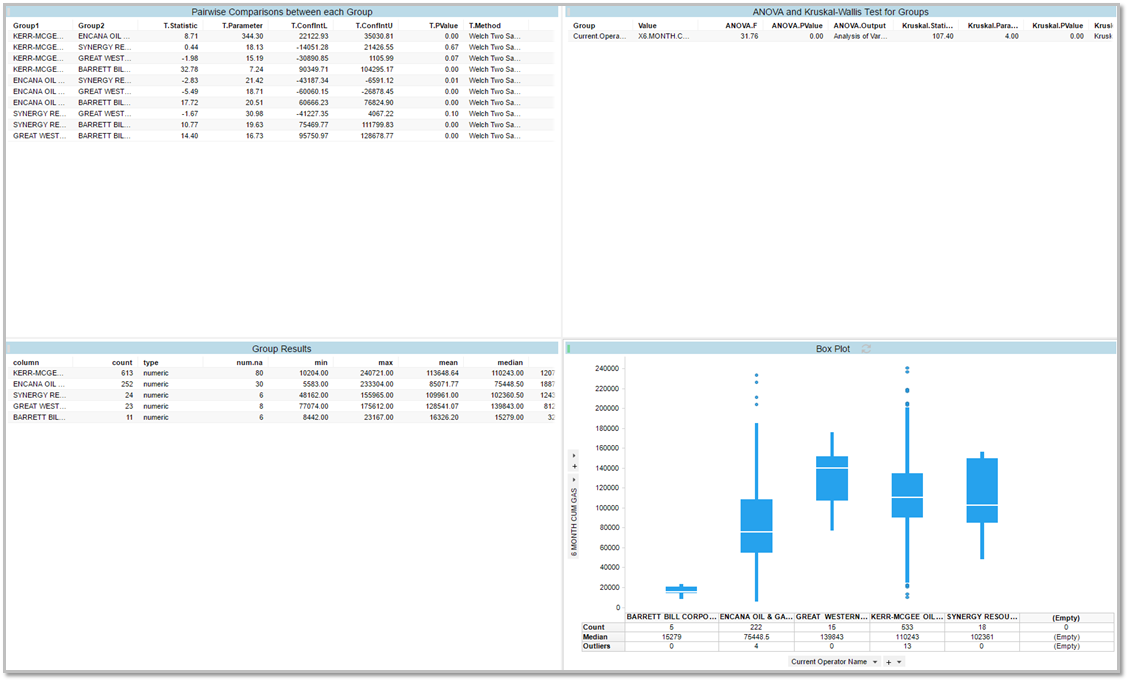Select the Box Plot title bar
This screenshot has height=682, width=1129.
click(840, 349)
